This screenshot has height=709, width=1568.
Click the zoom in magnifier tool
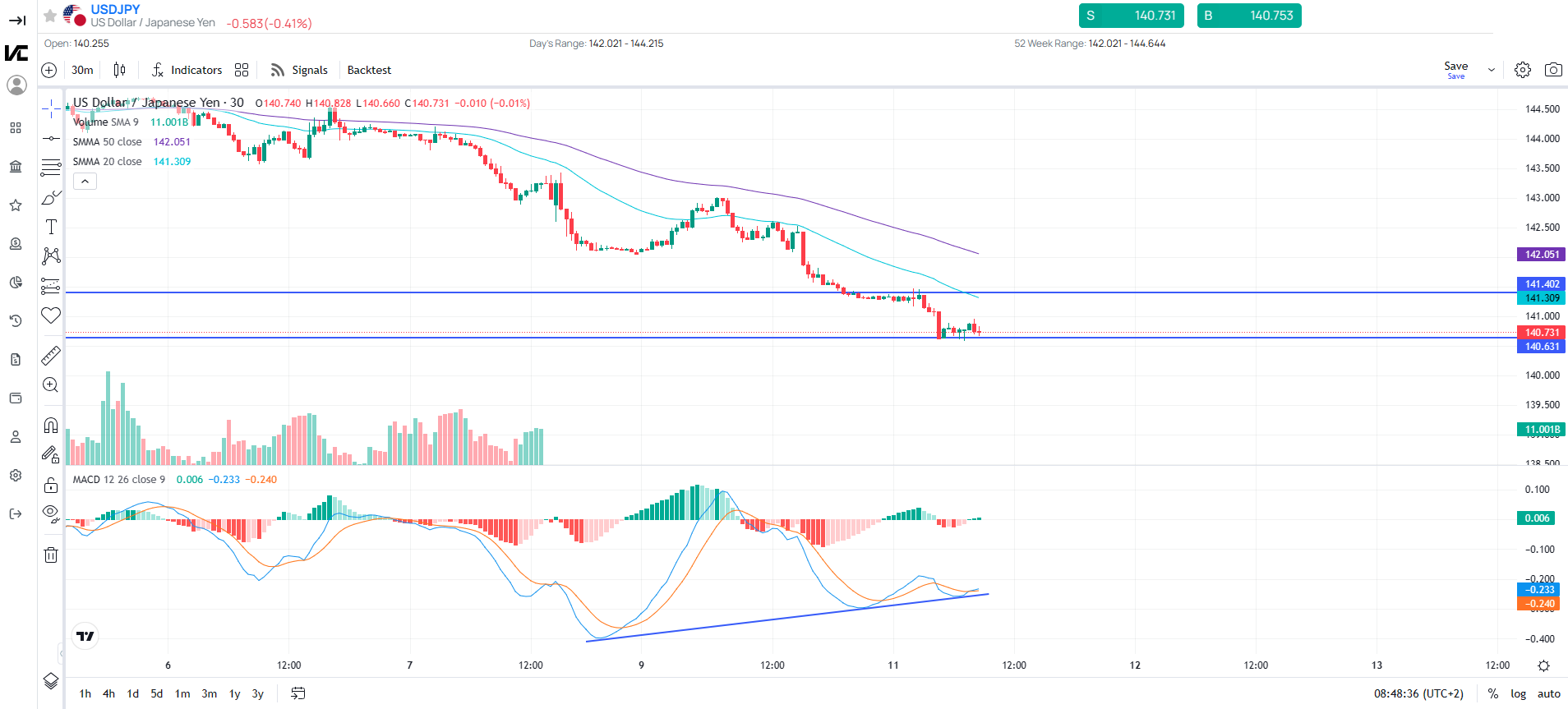click(x=51, y=385)
